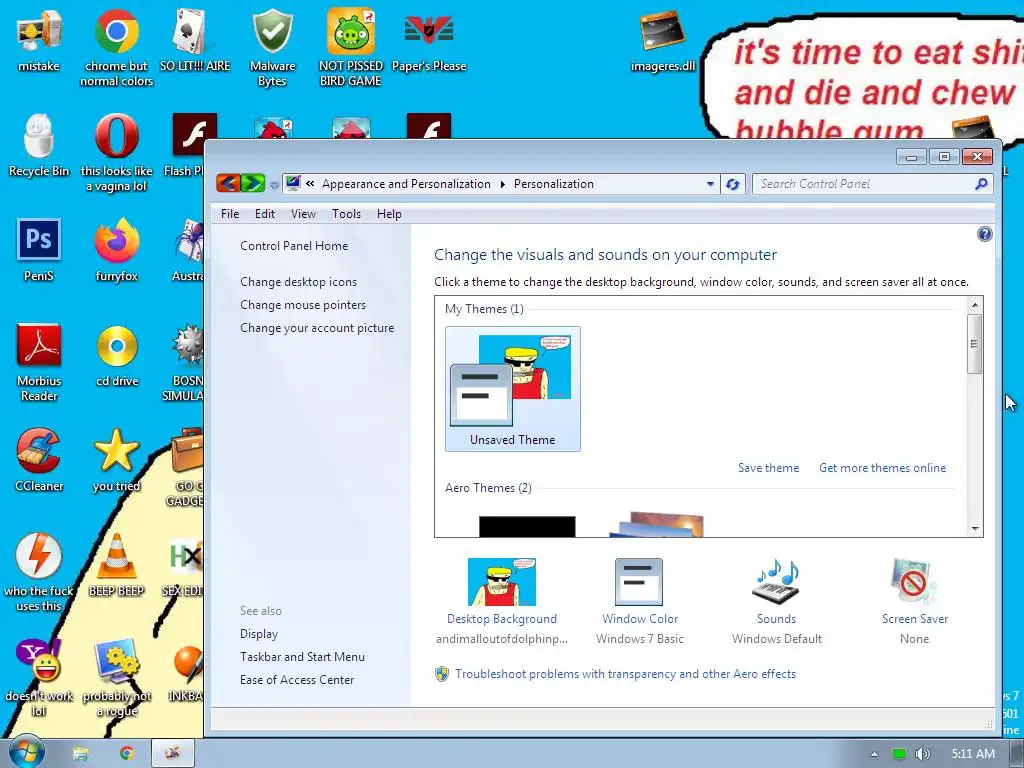The image size is (1024, 768).
Task: Open 'doesn't work lol' Yahoo icon
Action: pyautogui.click(x=39, y=677)
